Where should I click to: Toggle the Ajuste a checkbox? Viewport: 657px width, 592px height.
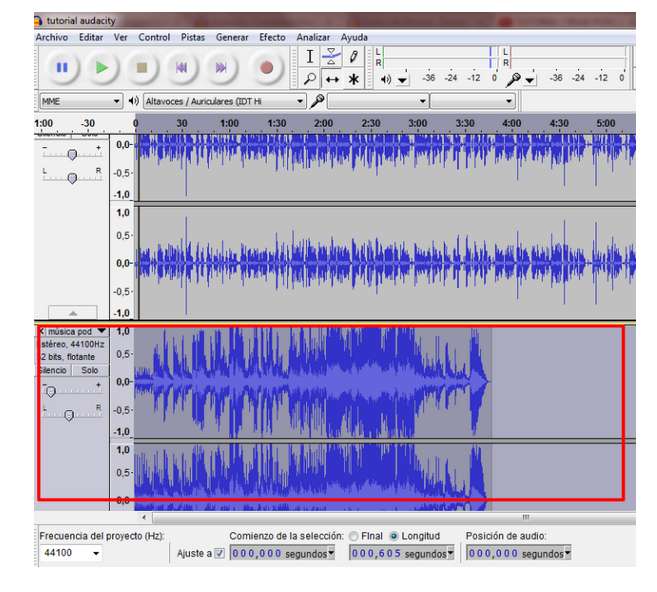pos(219,553)
